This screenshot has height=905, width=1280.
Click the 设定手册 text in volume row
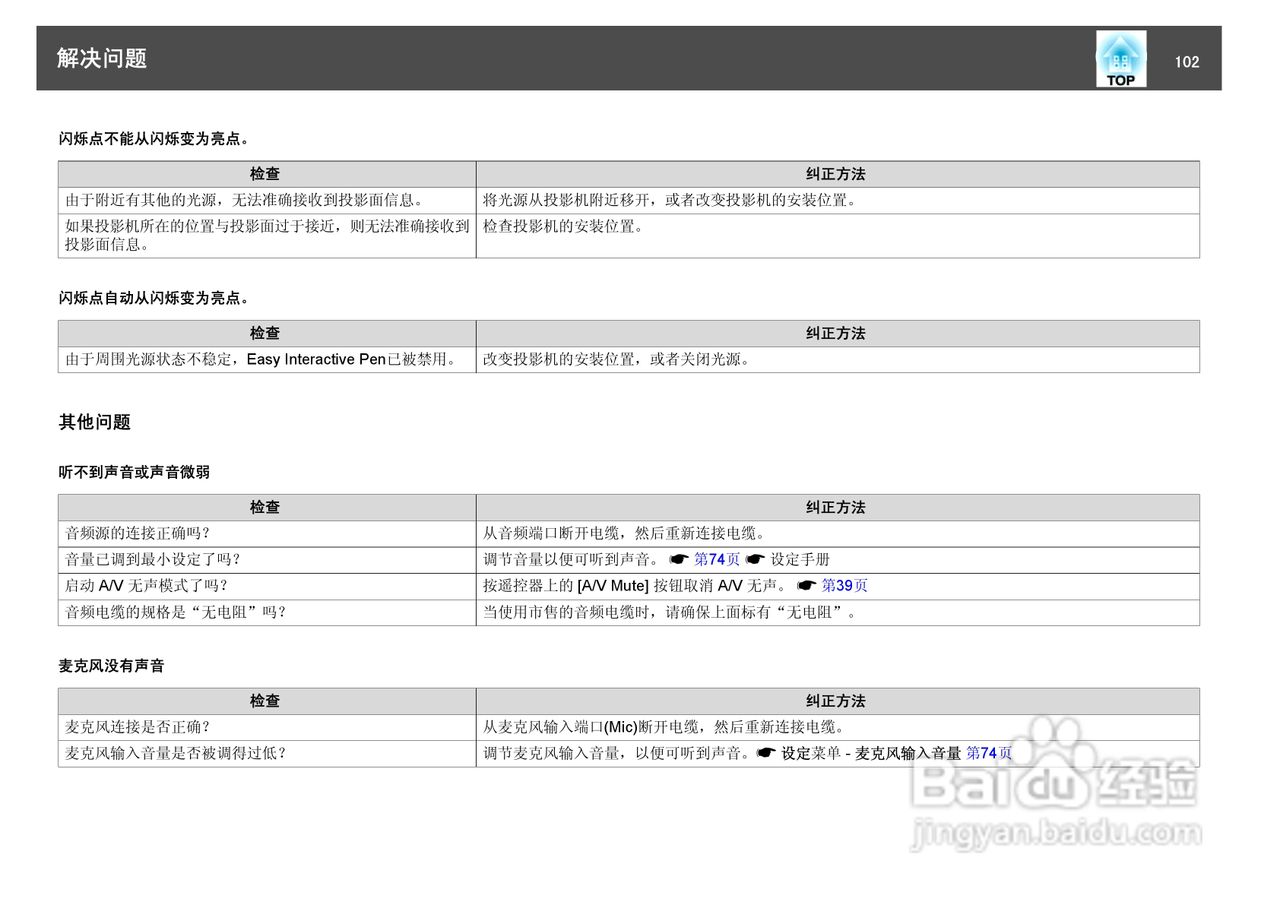coord(800,559)
